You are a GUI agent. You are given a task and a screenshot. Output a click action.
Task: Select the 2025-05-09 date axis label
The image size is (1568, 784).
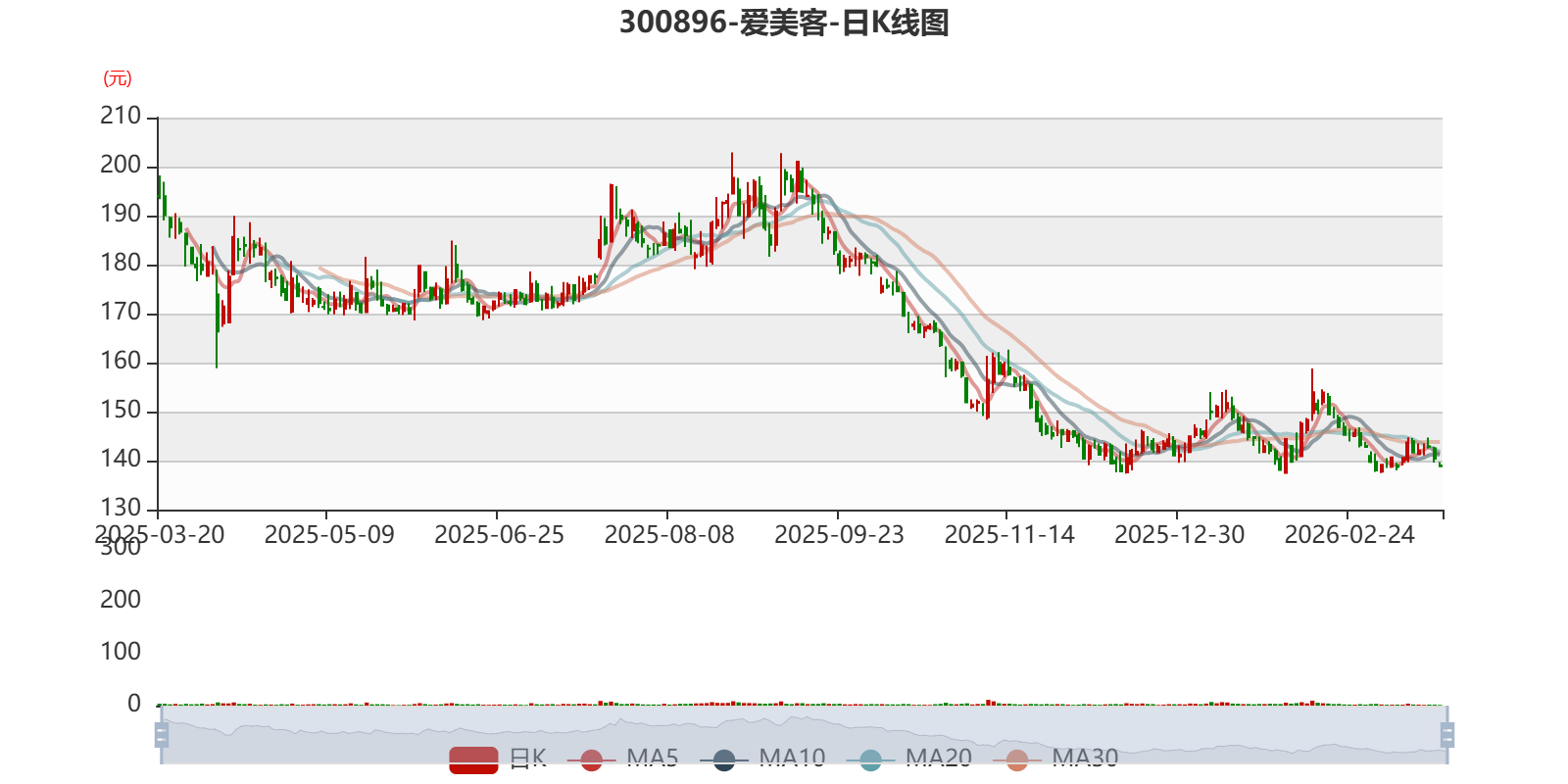(329, 535)
